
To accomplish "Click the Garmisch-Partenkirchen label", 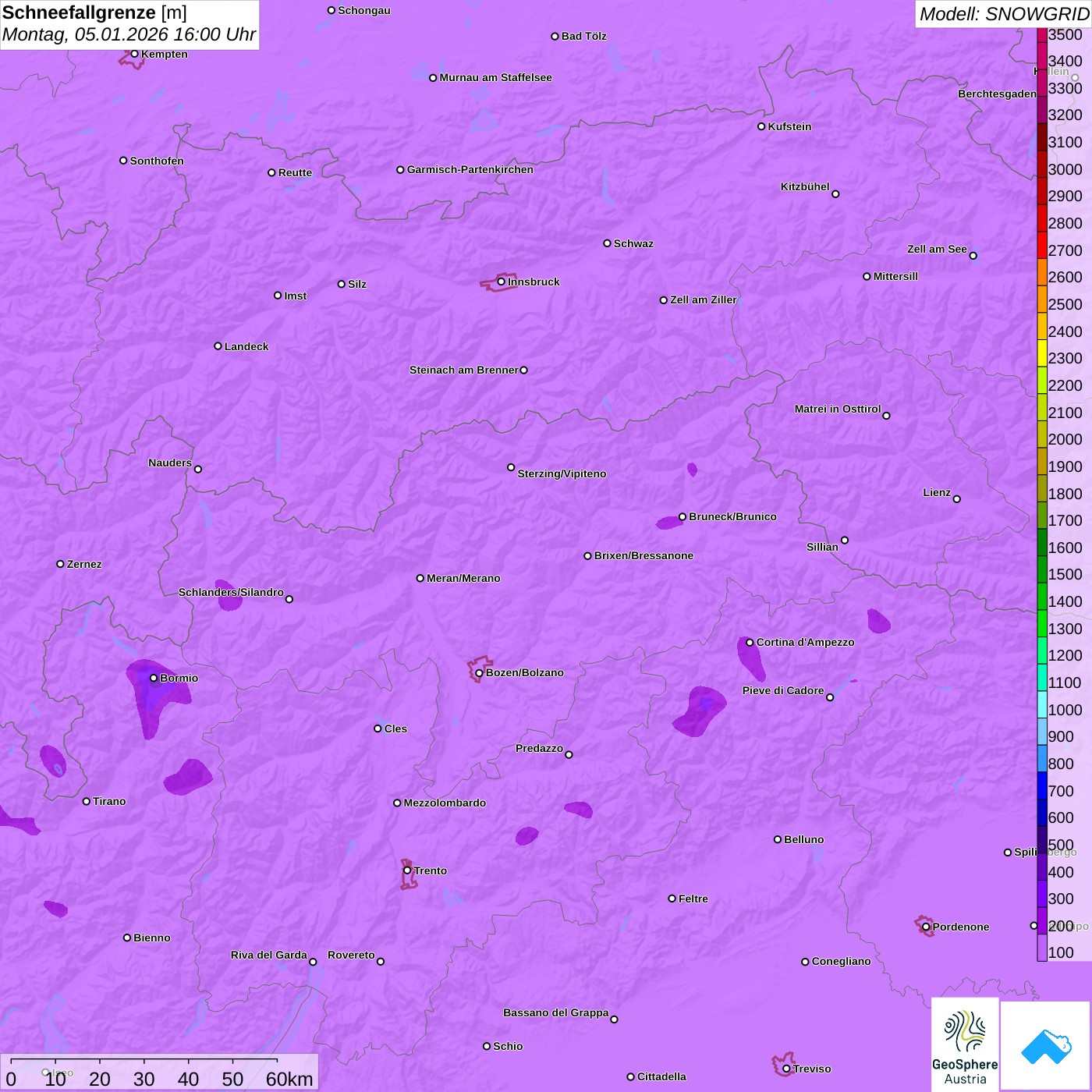I will tap(470, 169).
